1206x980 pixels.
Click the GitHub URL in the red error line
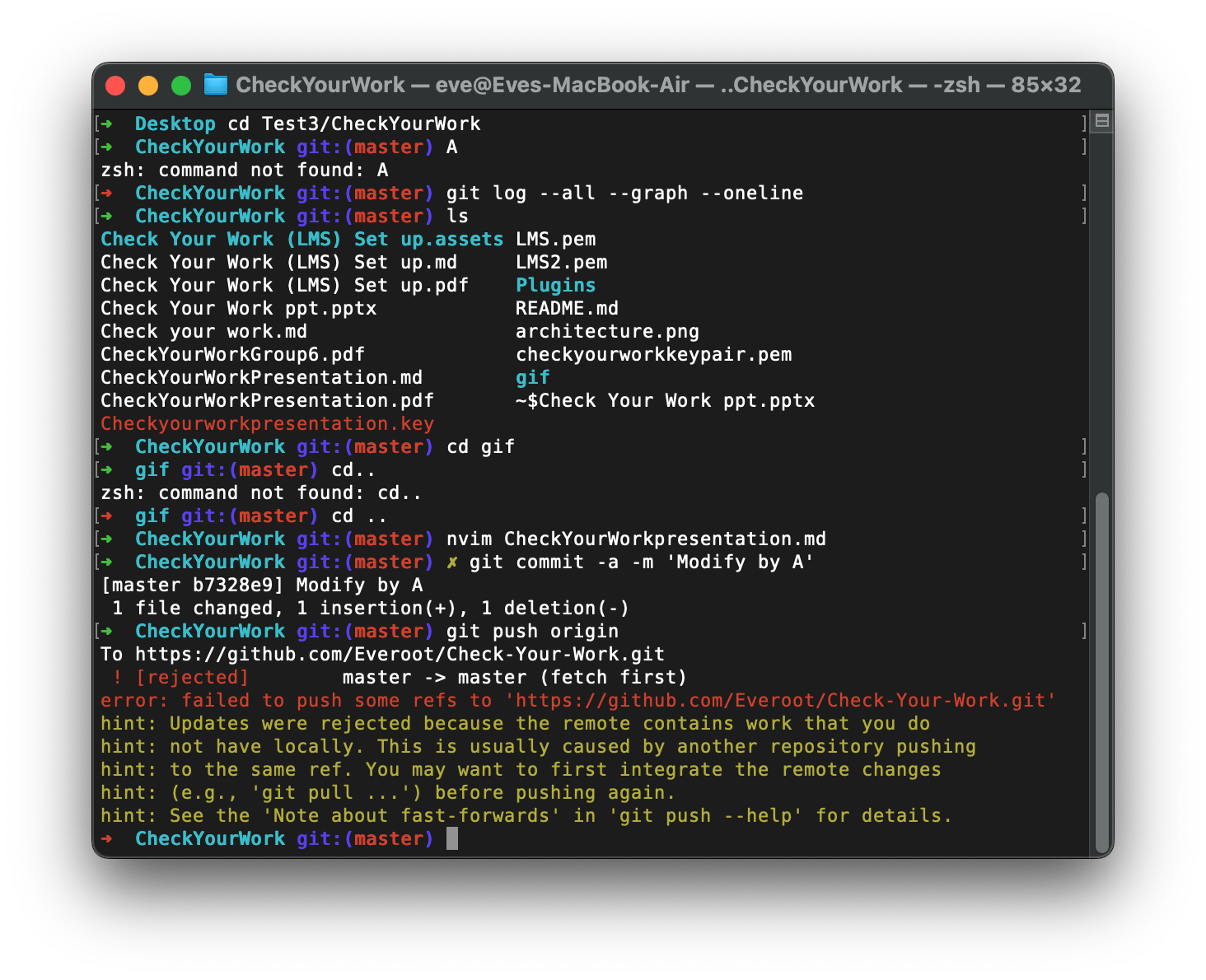point(780,700)
